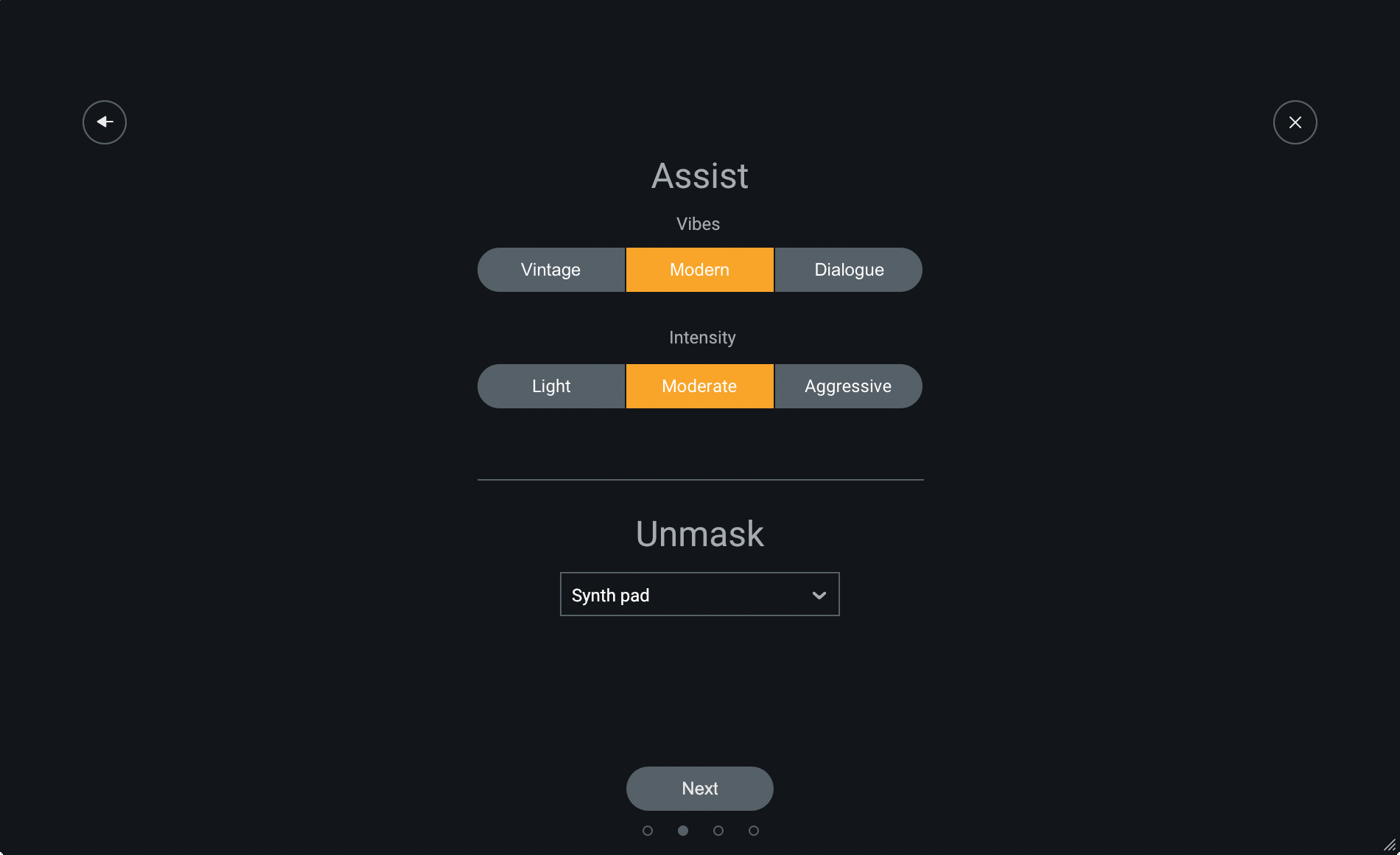
Task: Set intensity to Aggressive
Action: tap(849, 386)
